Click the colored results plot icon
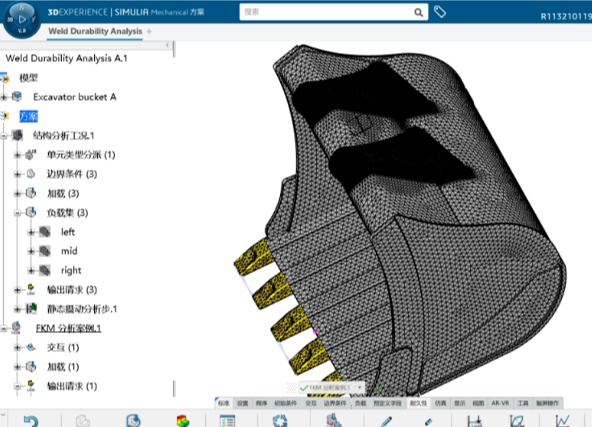 [x=183, y=421]
